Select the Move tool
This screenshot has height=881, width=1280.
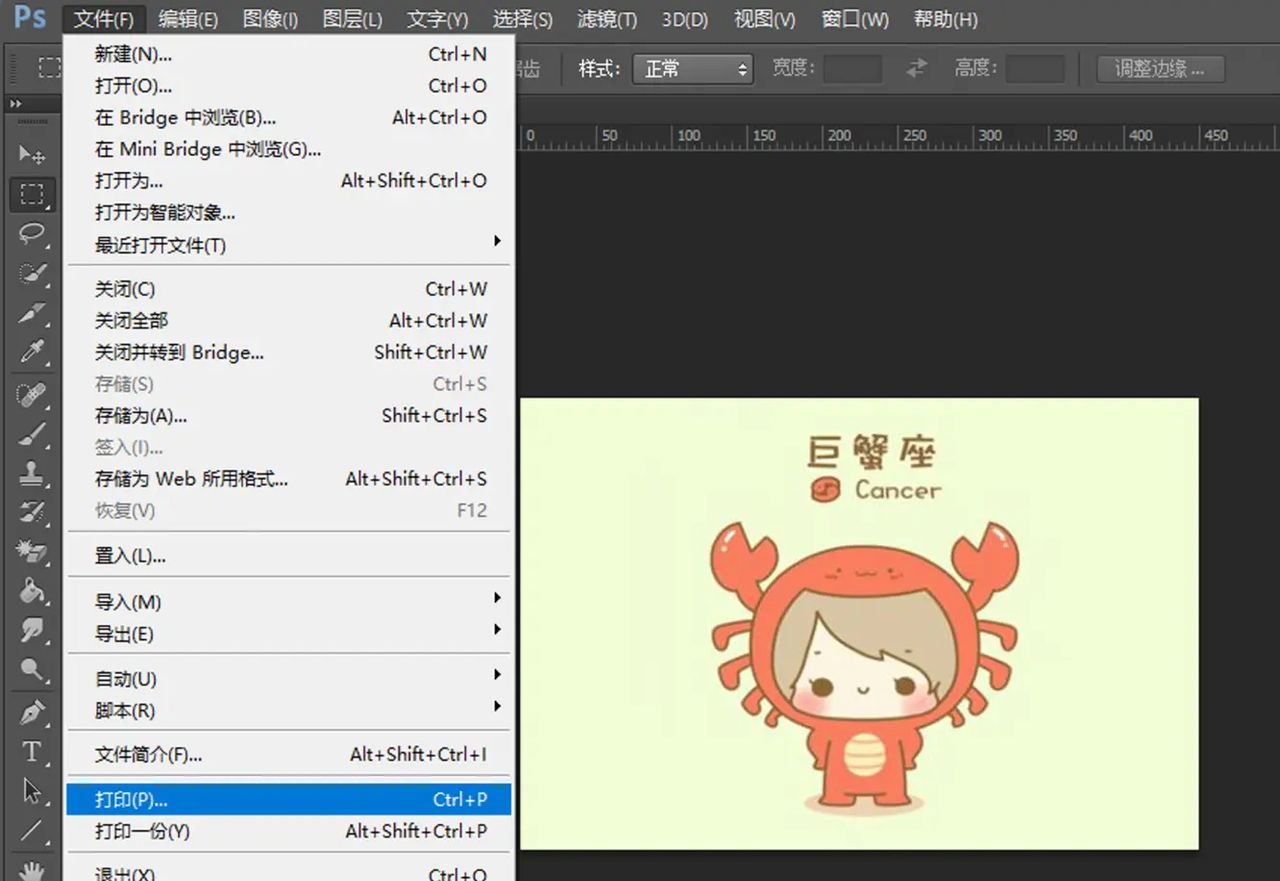[x=32, y=154]
